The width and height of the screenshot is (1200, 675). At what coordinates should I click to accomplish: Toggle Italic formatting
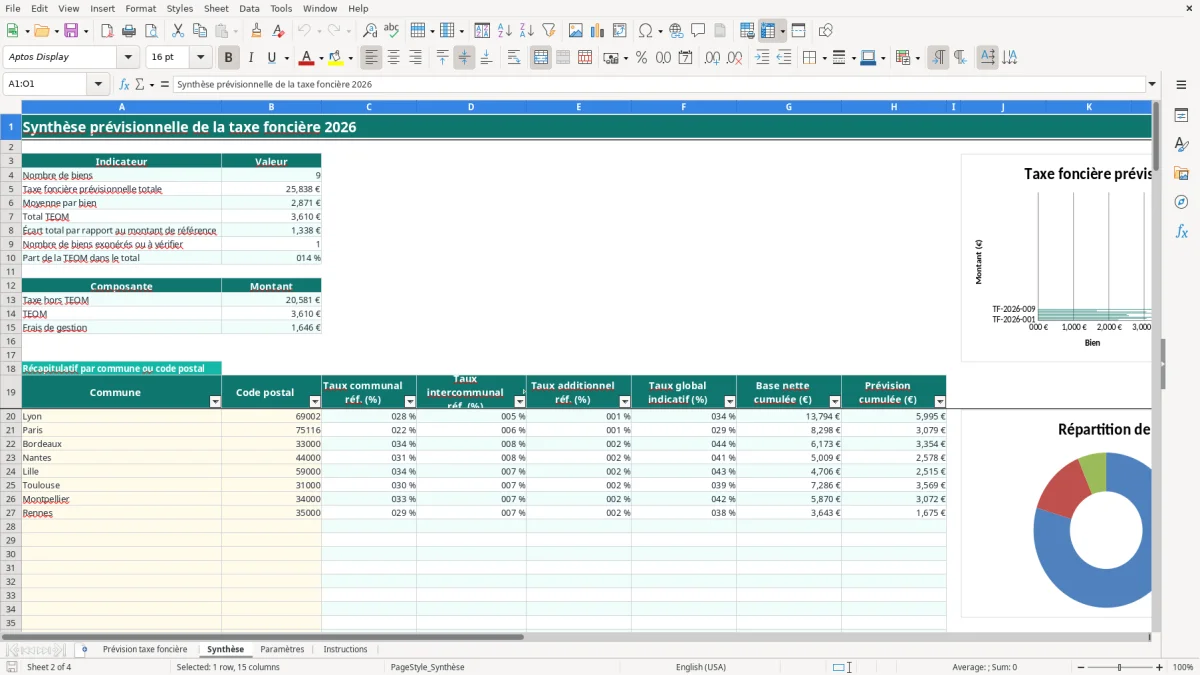(250, 58)
